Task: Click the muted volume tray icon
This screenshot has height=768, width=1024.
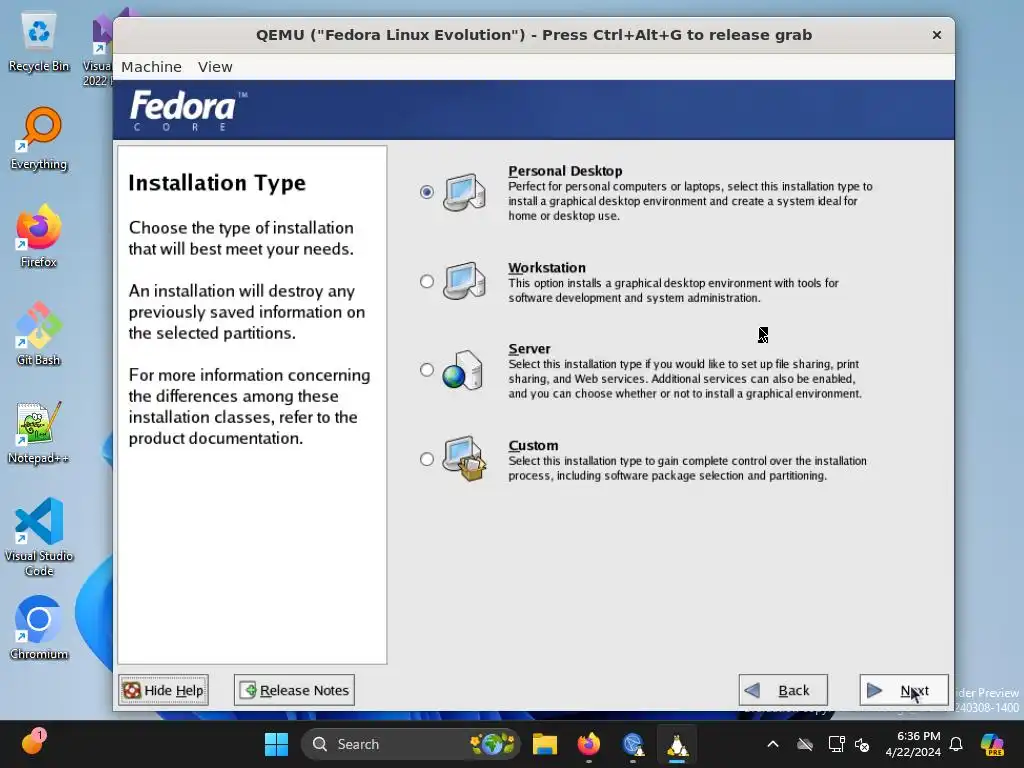Action: [862, 744]
